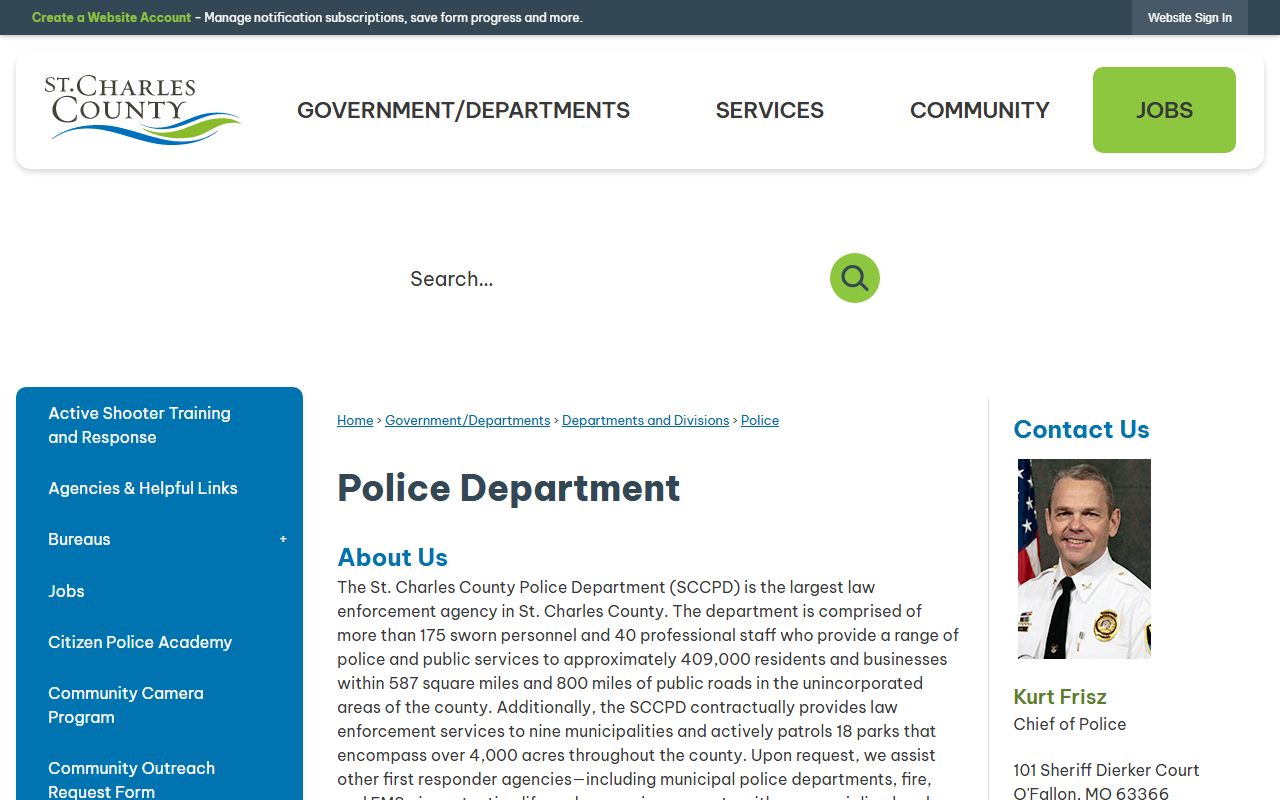This screenshot has width=1280, height=800.
Task: Click Kurt Frisz's photo
Action: pyautogui.click(x=1084, y=559)
